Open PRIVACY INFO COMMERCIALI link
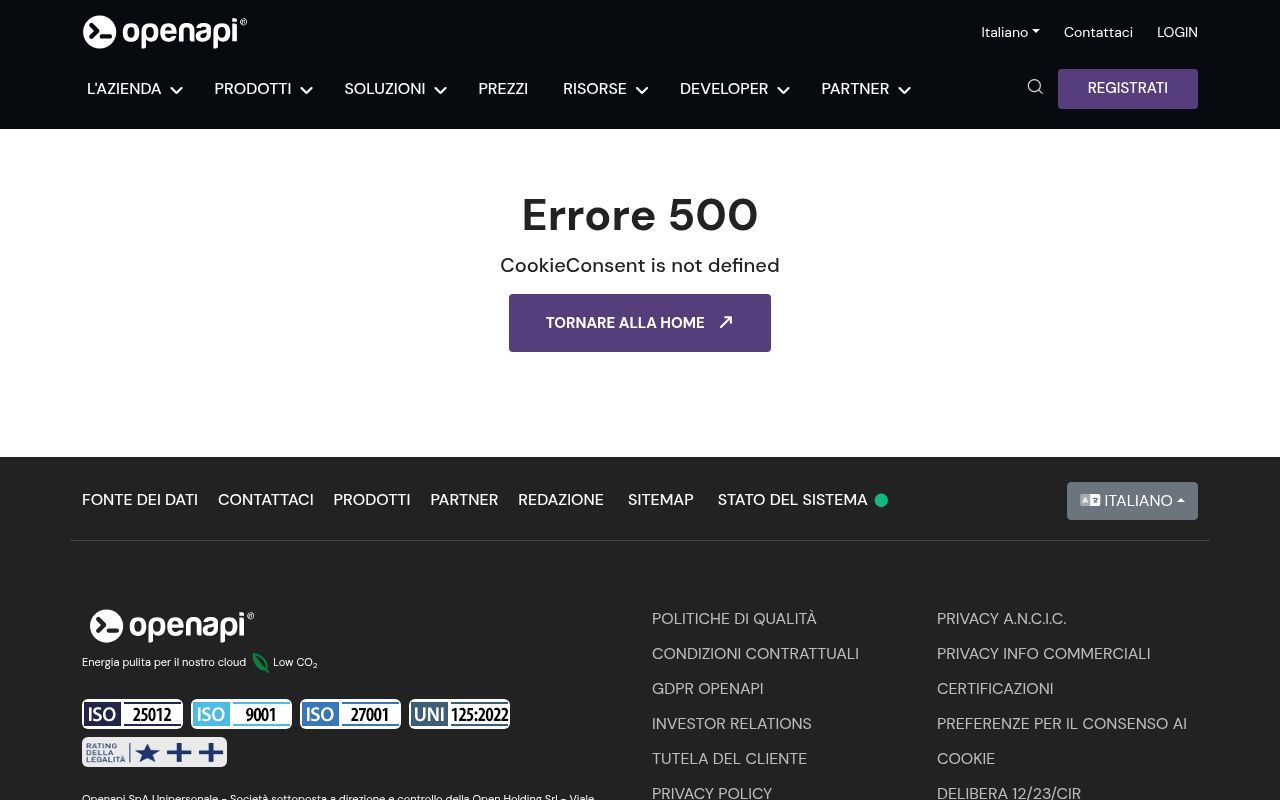Screen dimensions: 1280x800 (x=1043, y=654)
